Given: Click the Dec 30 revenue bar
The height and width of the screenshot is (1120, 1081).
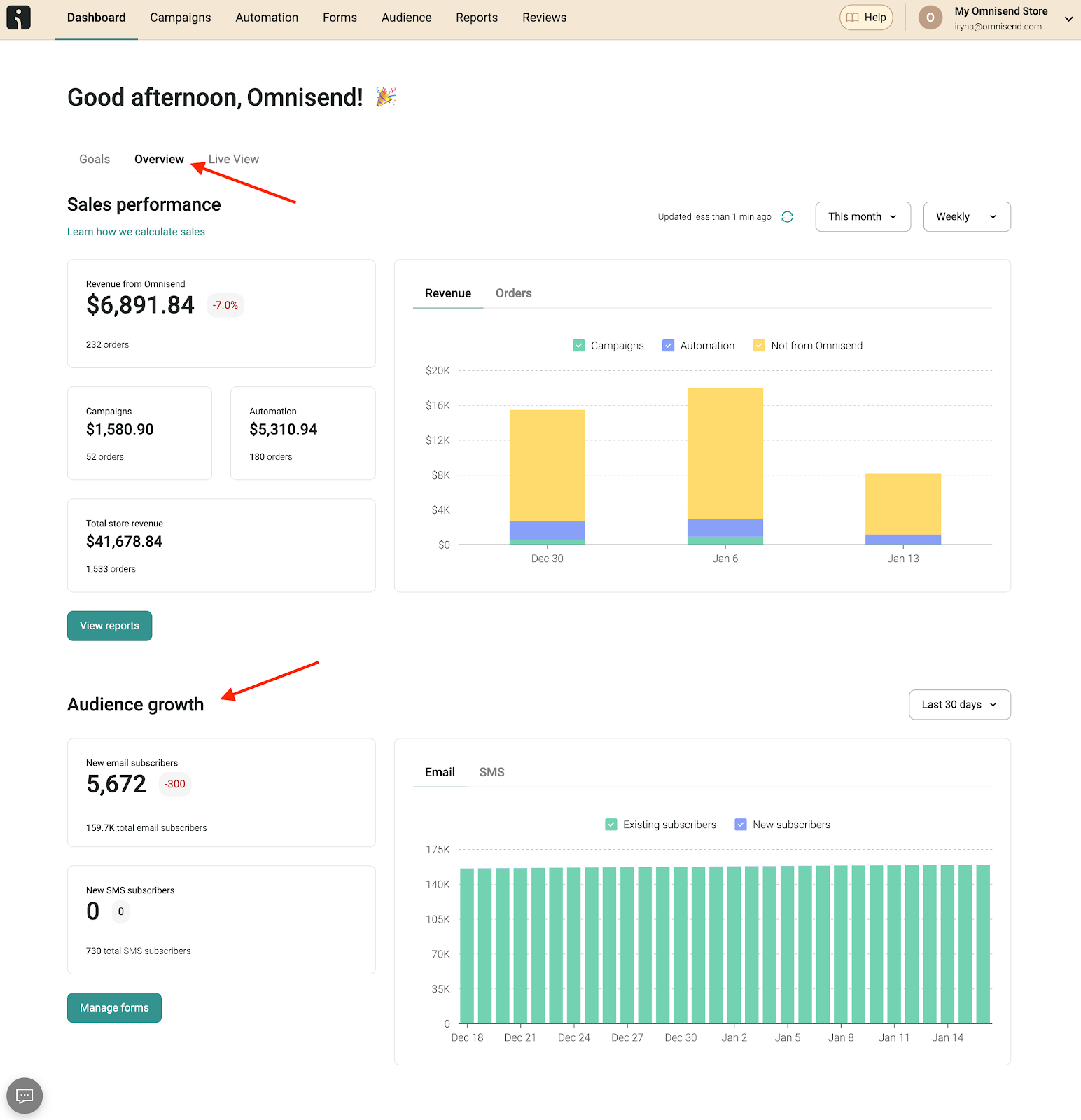Looking at the screenshot, I should point(548,477).
